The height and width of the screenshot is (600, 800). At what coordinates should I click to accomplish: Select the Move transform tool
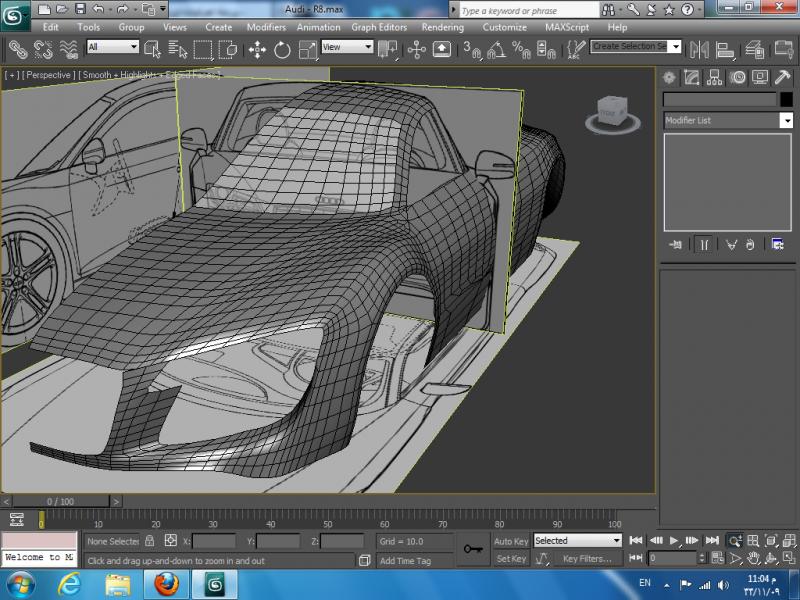[257, 49]
